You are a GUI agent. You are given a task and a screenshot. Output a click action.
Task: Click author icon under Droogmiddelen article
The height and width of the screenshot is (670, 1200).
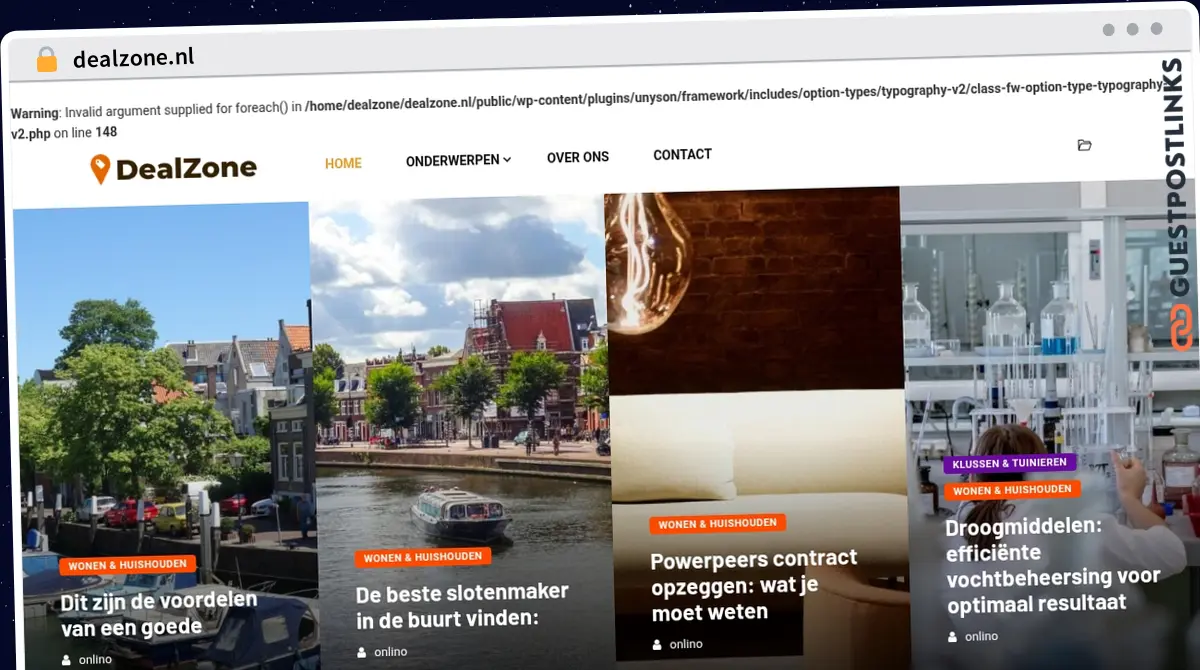[952, 636]
